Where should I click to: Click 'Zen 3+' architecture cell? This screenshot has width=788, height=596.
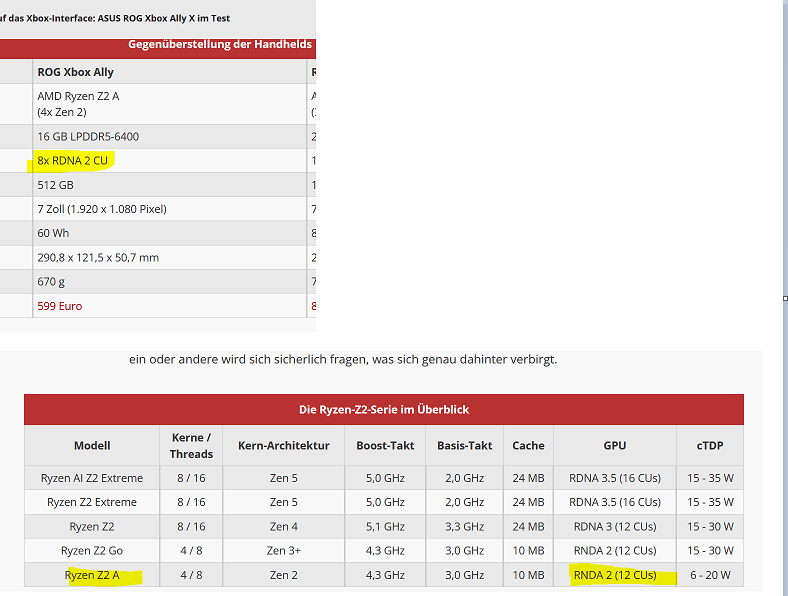[x=283, y=551]
